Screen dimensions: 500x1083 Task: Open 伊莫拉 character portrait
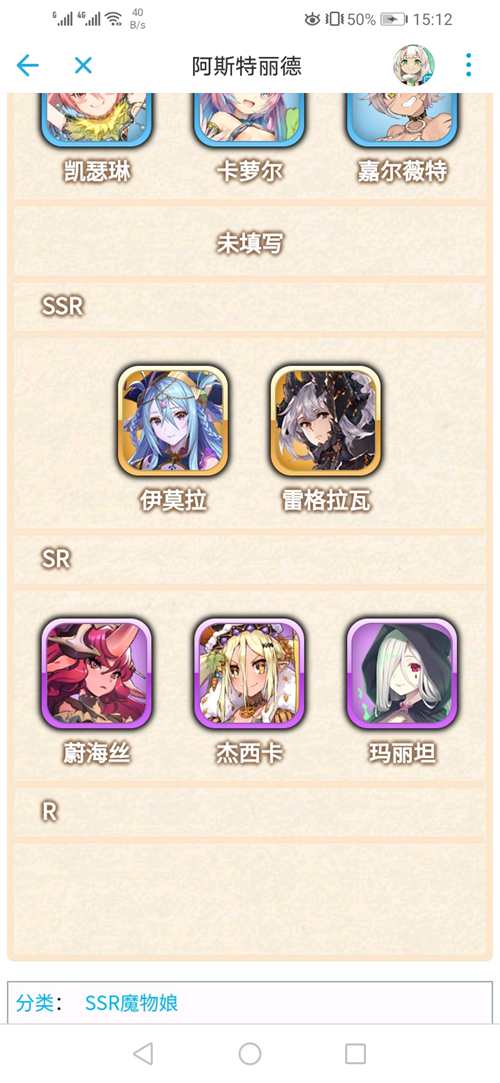(x=173, y=421)
